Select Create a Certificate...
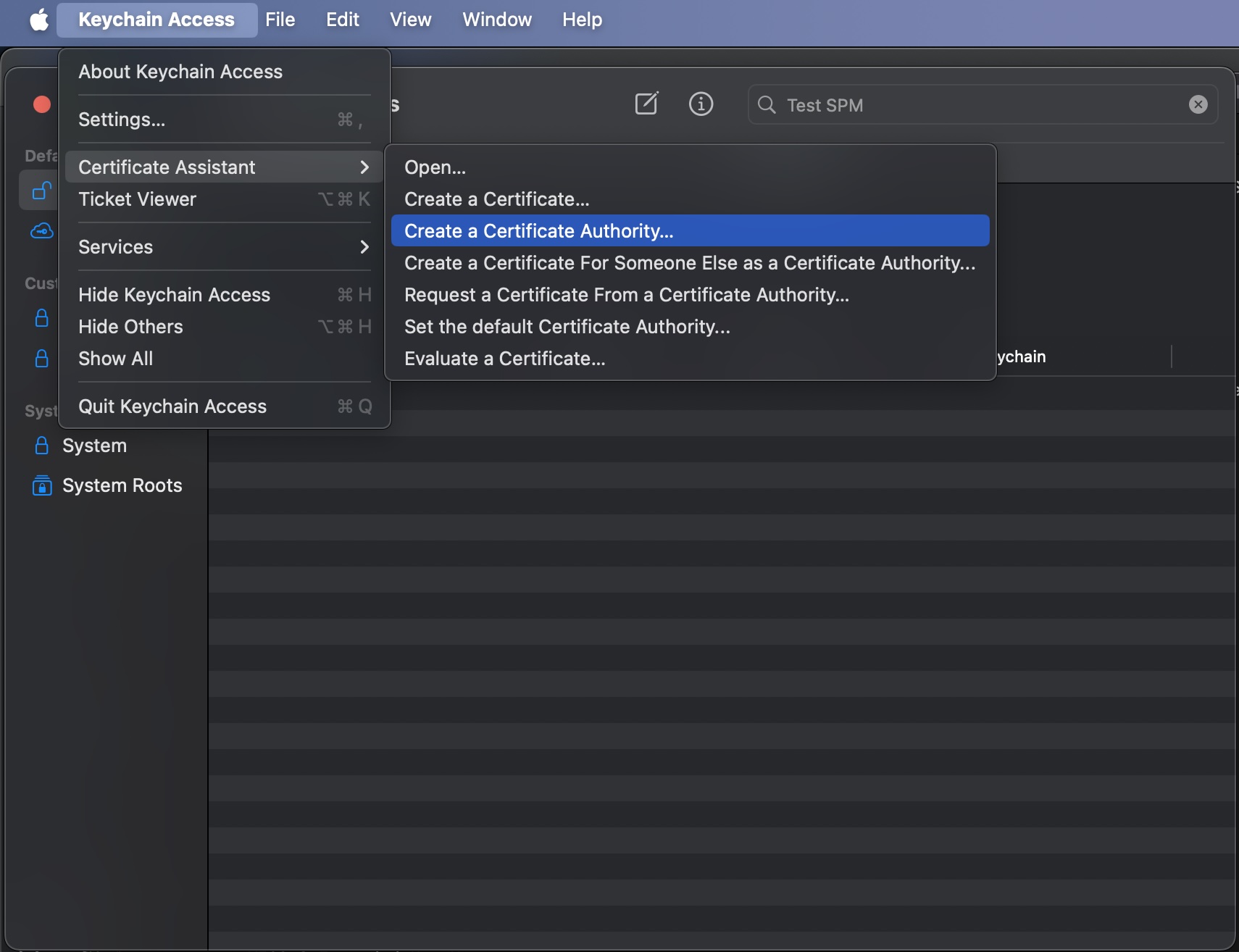 [691, 199]
